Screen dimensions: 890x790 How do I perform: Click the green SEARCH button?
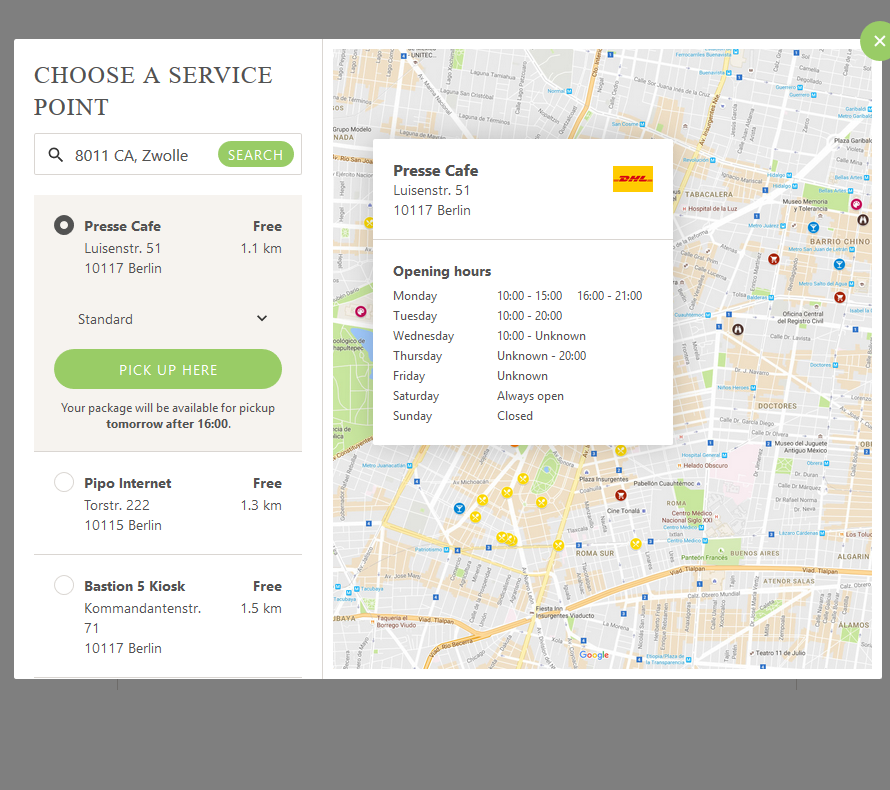(255, 154)
